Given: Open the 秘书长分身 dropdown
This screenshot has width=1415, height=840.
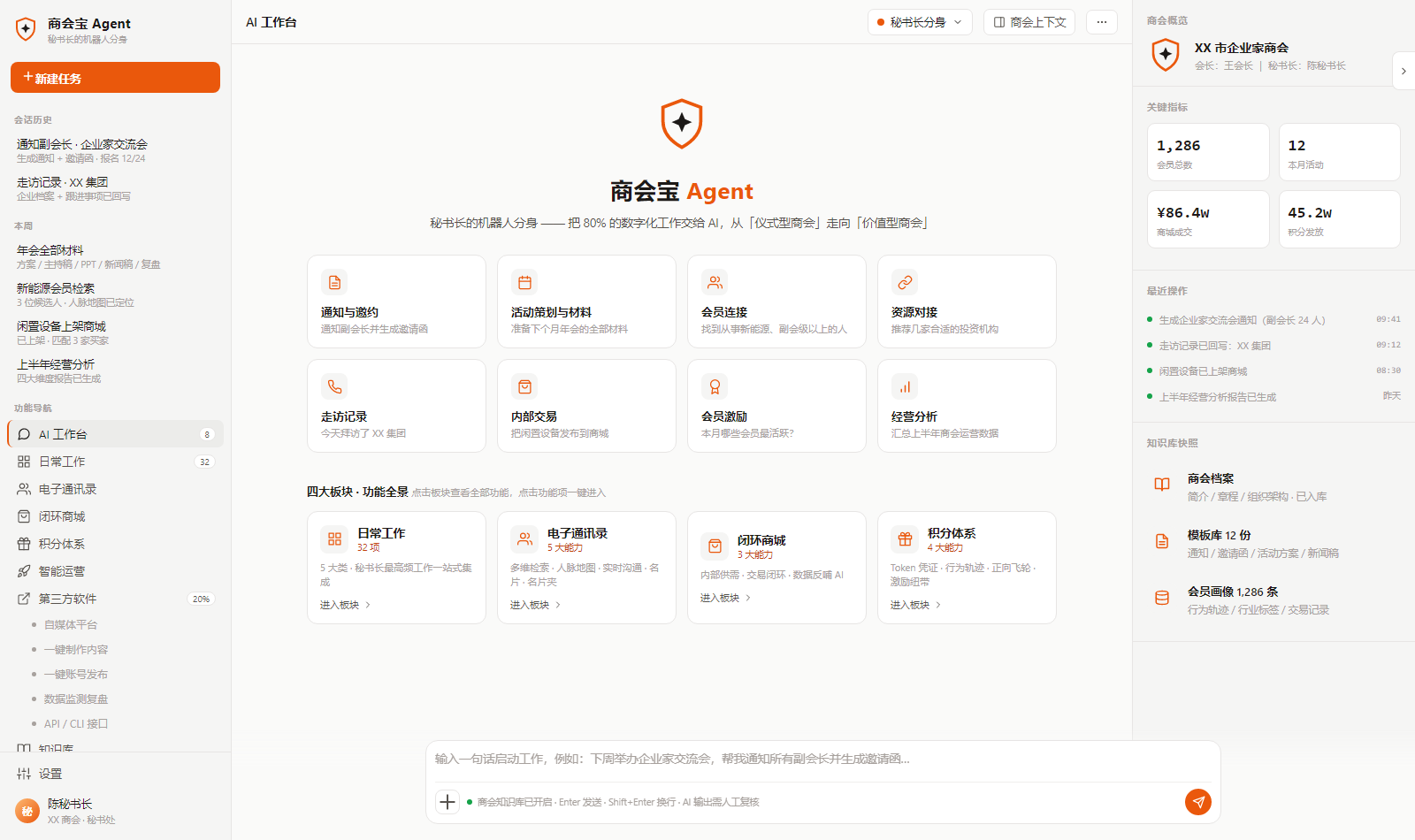Looking at the screenshot, I should 920,22.
